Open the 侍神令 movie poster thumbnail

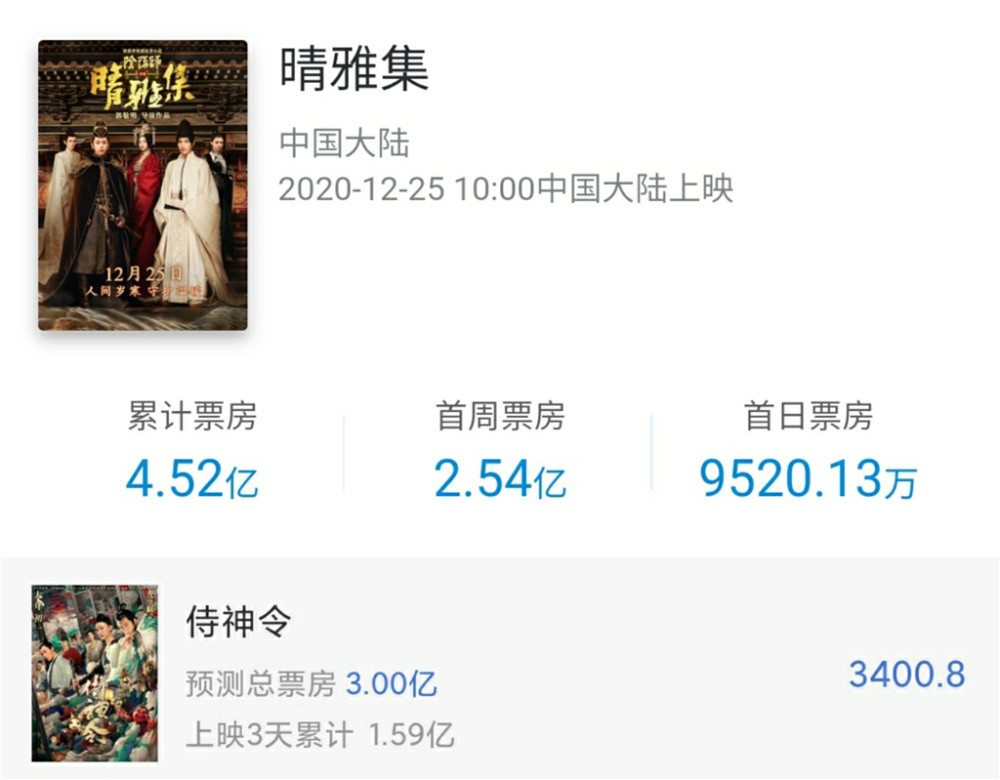coord(94,673)
